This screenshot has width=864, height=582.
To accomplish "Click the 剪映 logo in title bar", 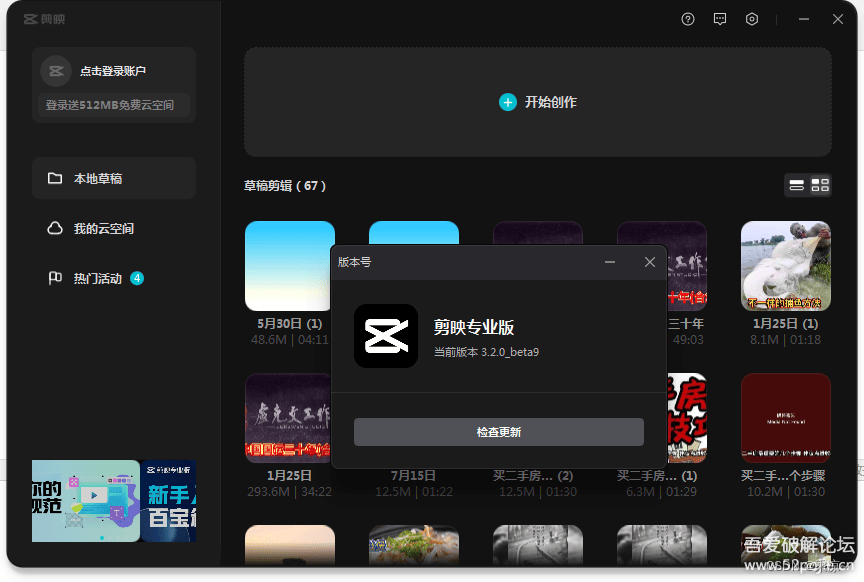I will pos(45,19).
